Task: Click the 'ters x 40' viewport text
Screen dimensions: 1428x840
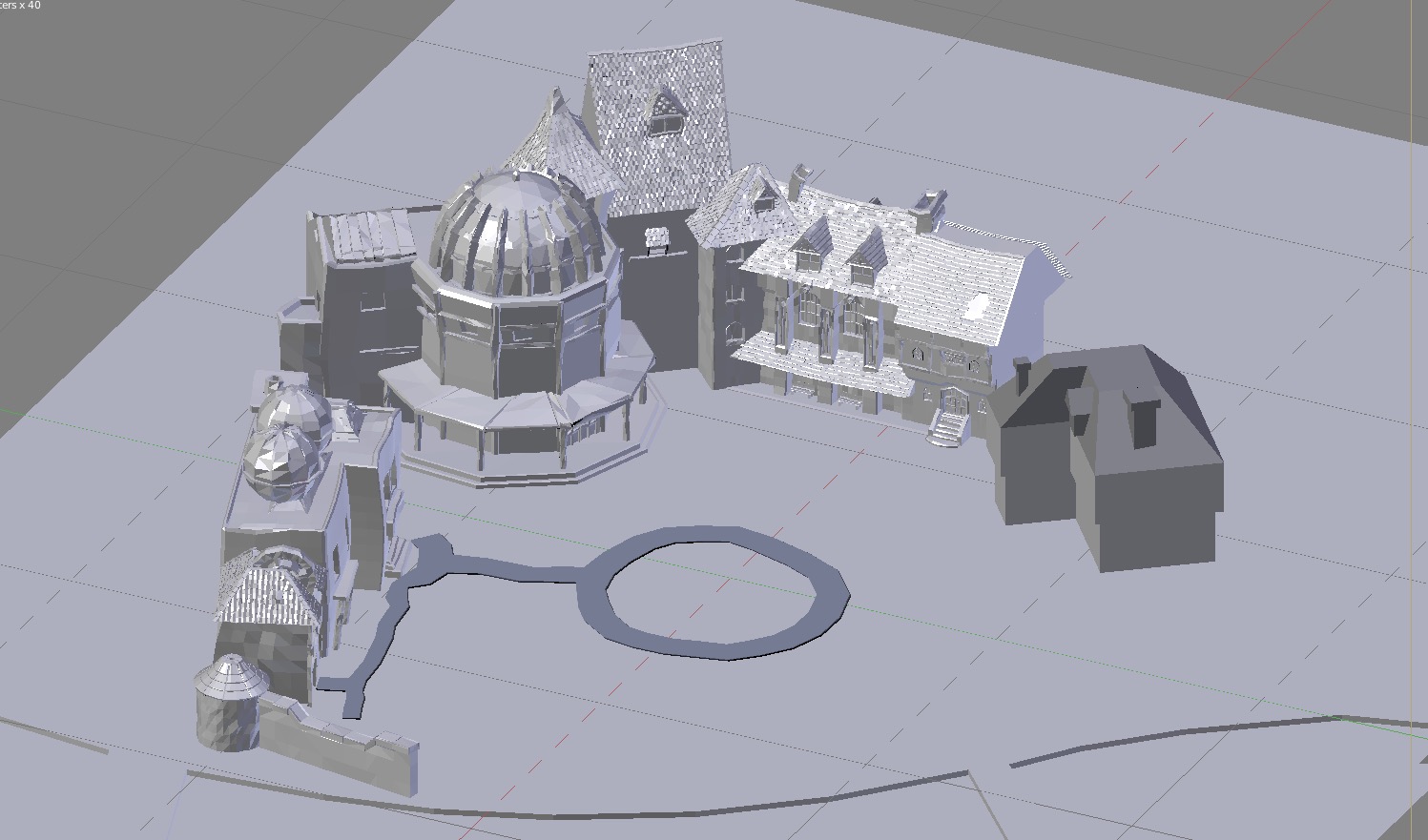Action: (x=20, y=5)
